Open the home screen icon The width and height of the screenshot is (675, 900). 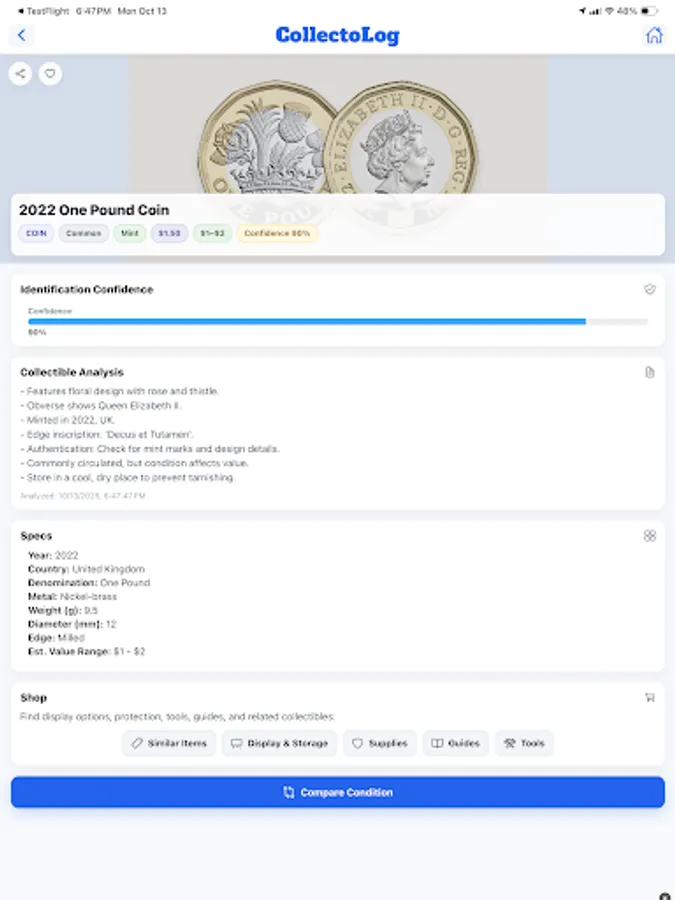tap(654, 35)
